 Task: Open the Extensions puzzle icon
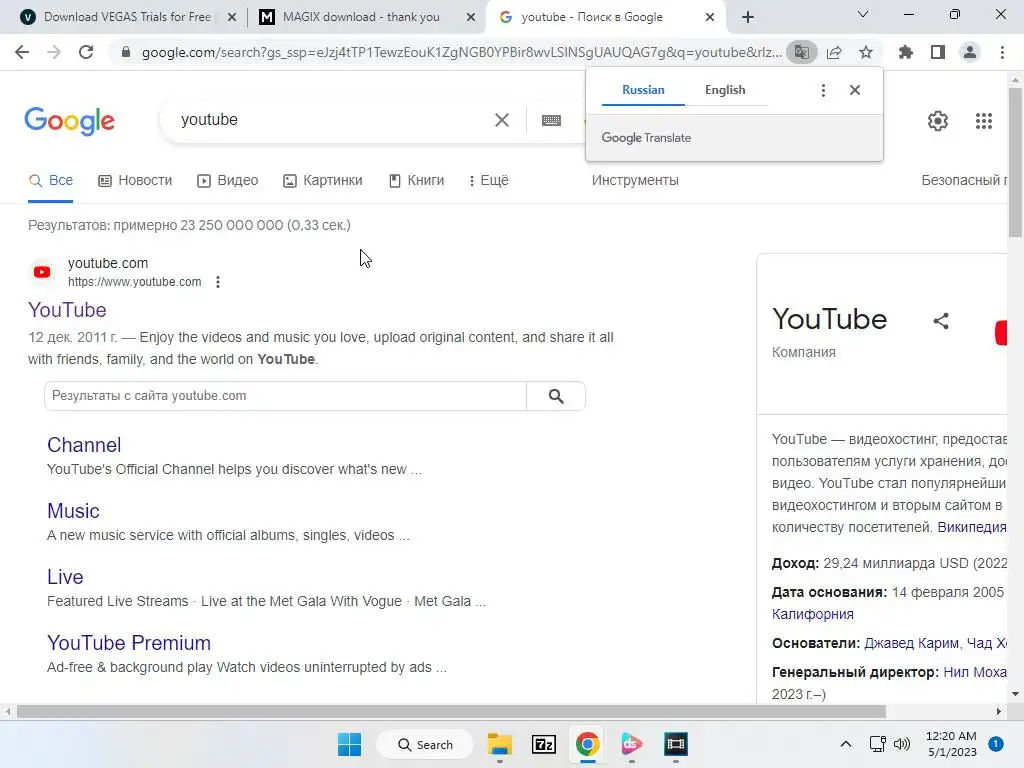(x=906, y=52)
